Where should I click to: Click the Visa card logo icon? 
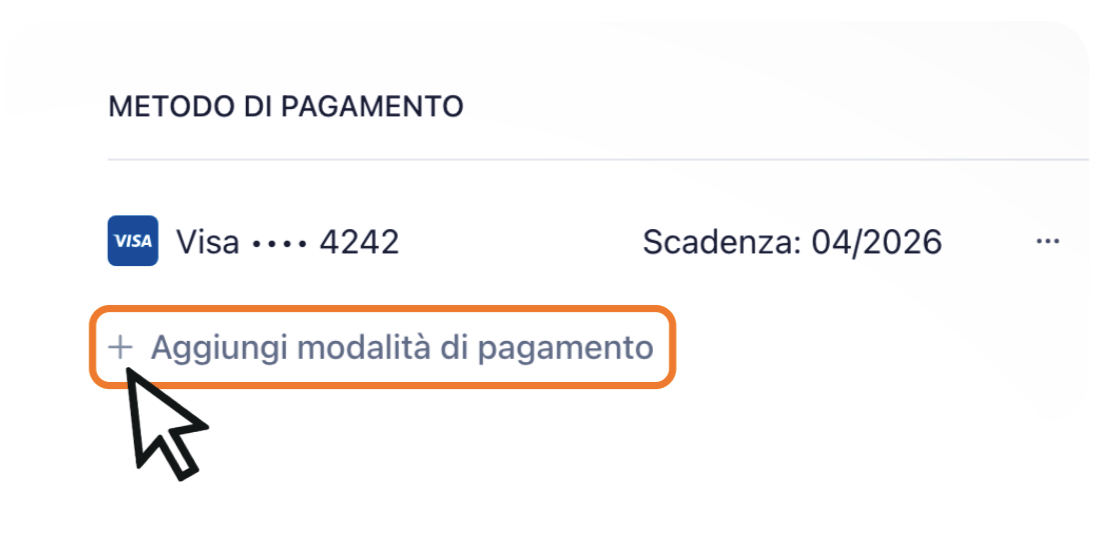coord(132,241)
